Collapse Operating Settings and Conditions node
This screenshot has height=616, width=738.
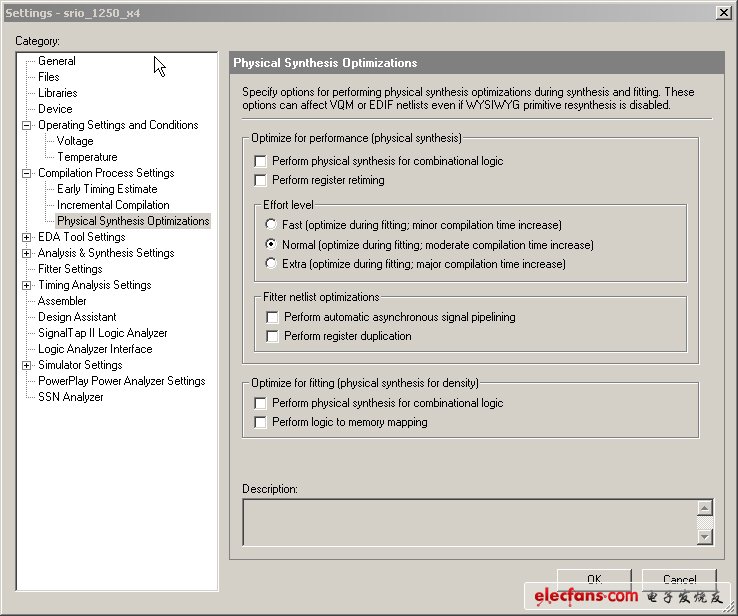[x=27, y=125]
